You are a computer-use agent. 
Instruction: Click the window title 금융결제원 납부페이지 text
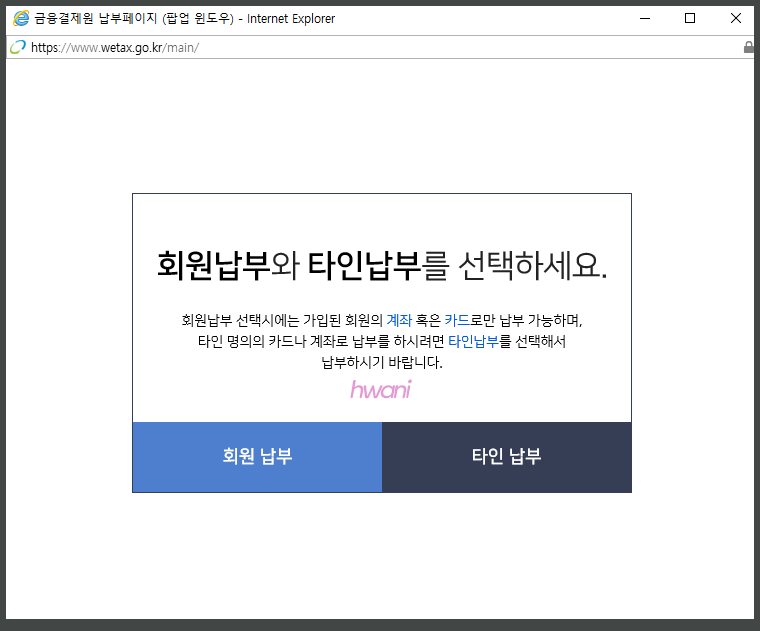(96, 18)
